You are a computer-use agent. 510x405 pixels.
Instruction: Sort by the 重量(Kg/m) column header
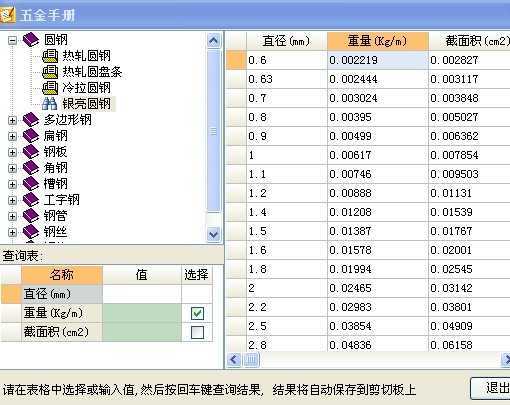point(378,41)
